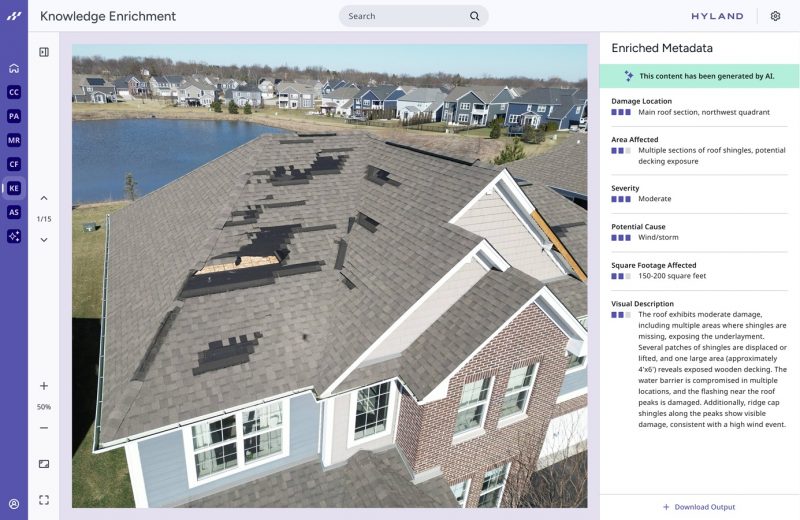Collapse the left panel toggle

[x=44, y=52]
